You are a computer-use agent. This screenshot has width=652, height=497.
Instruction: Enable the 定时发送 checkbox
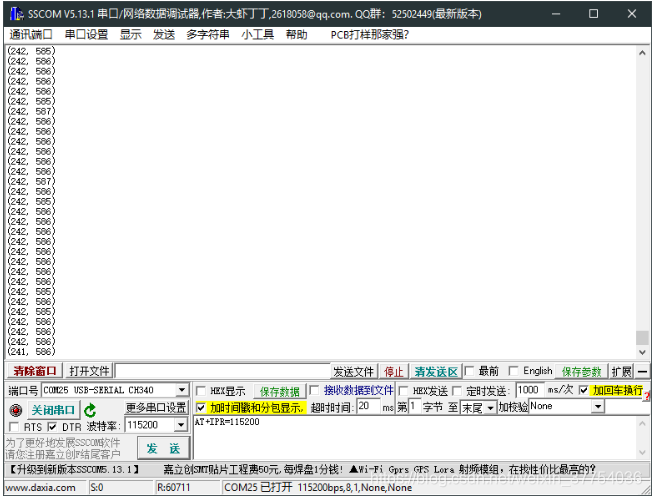(x=457, y=391)
